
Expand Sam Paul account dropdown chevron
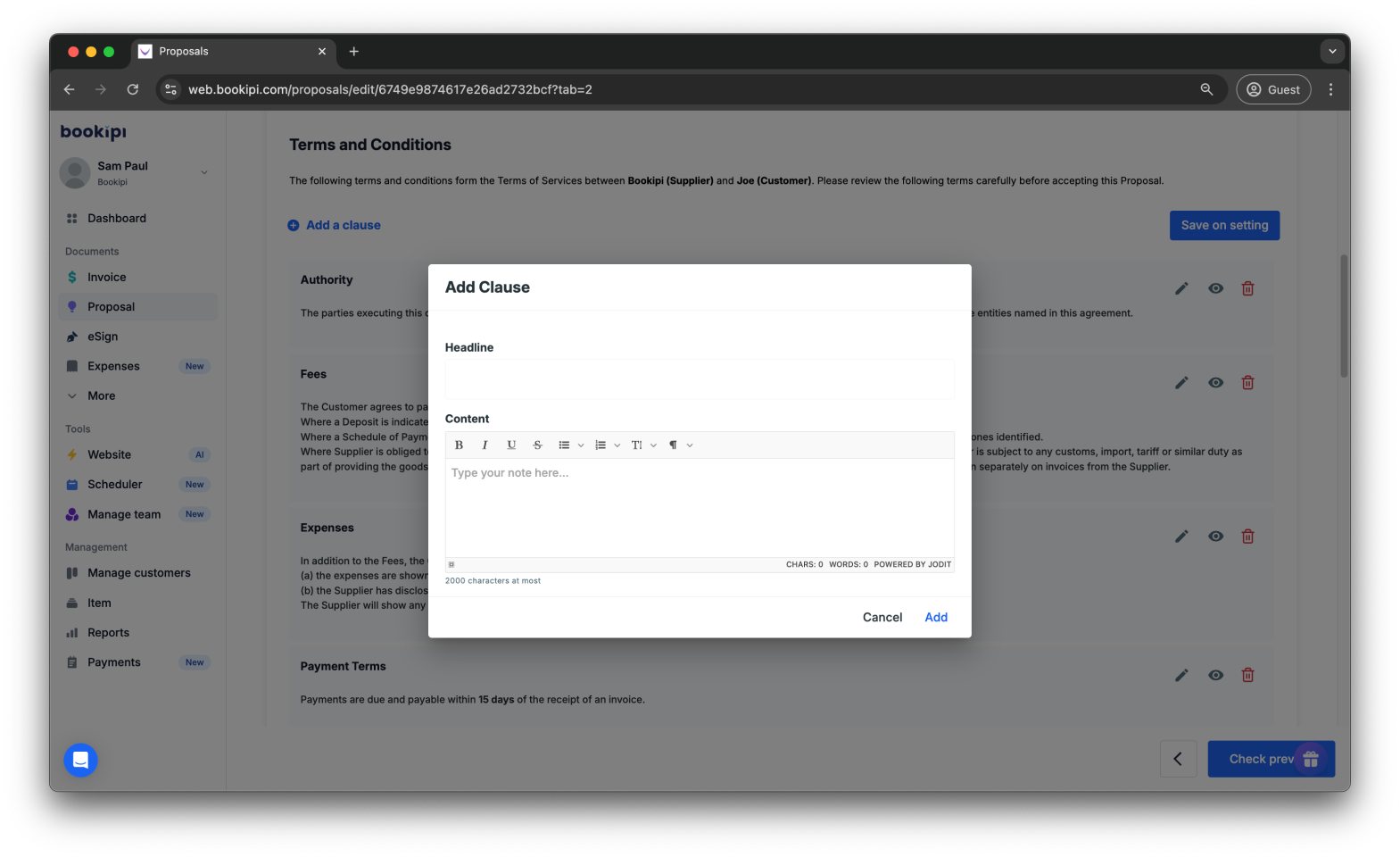(x=204, y=173)
